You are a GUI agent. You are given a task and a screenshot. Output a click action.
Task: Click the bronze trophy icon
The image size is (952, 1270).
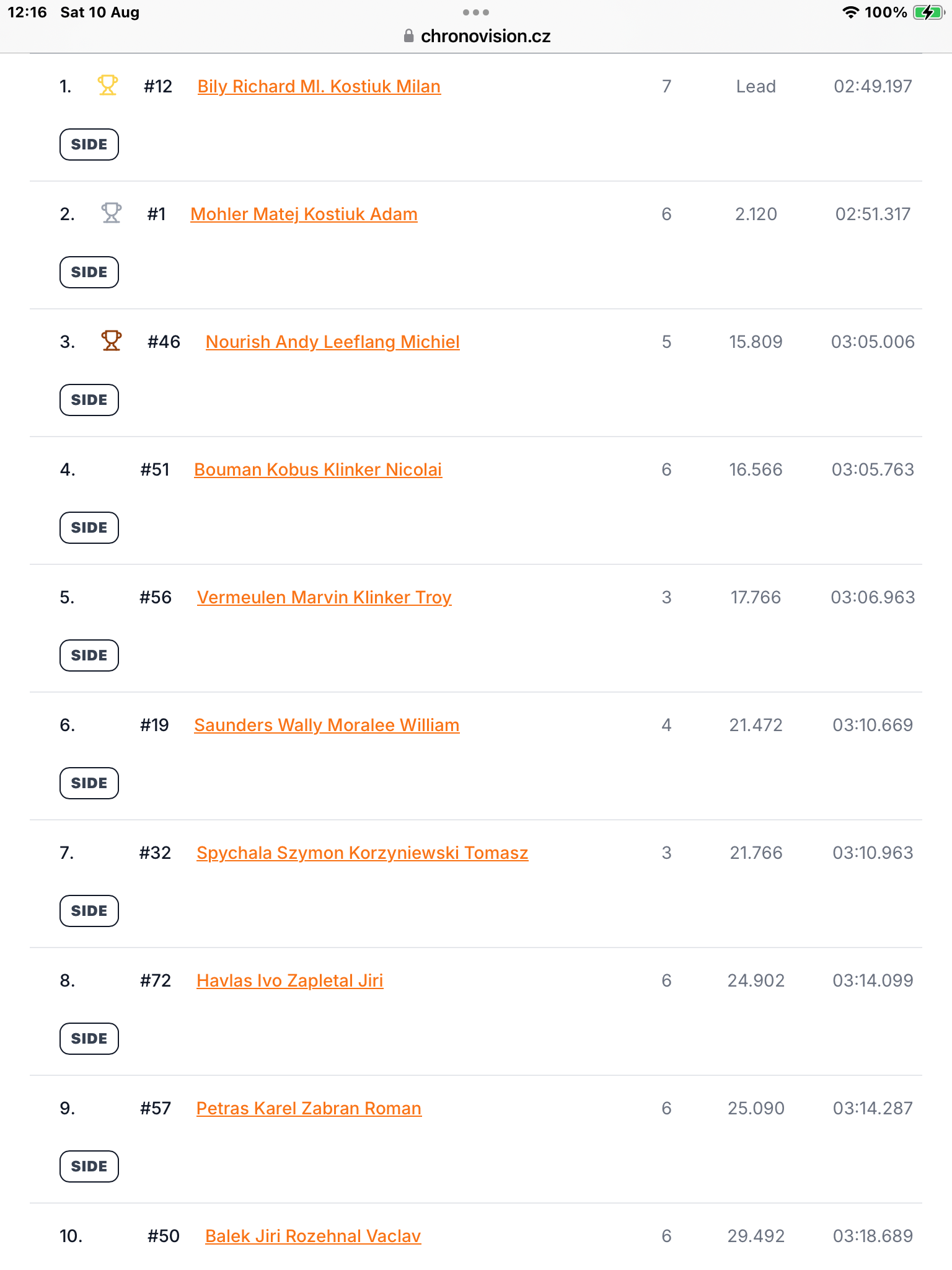click(x=112, y=340)
